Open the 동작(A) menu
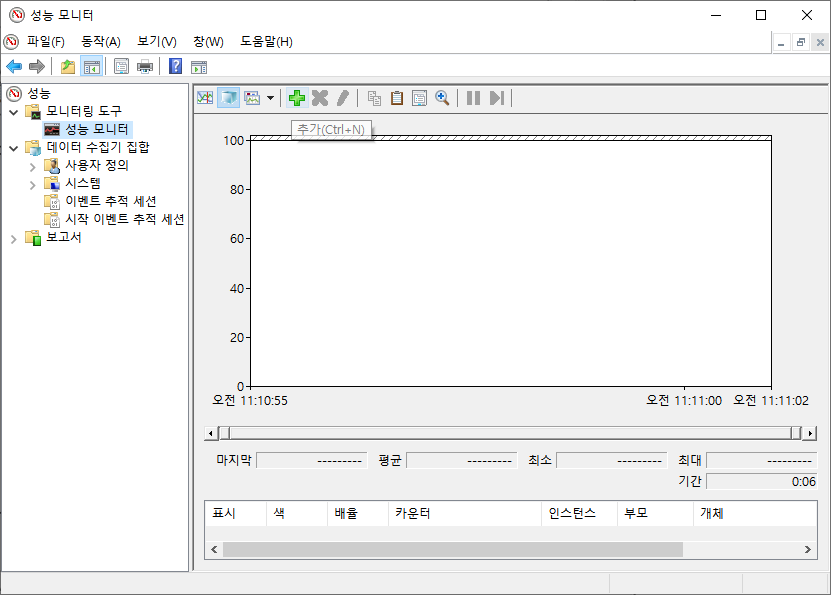Image resolution: width=831 pixels, height=595 pixels. pos(101,41)
